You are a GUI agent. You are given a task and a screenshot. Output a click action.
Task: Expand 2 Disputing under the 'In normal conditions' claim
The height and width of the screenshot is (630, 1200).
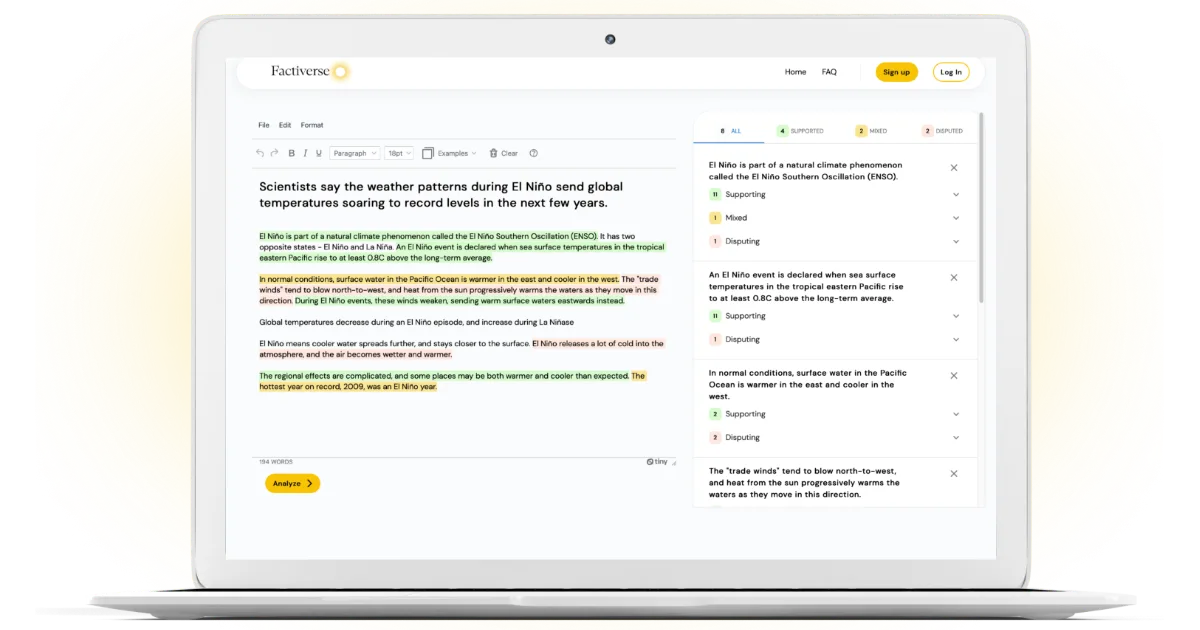pyautogui.click(x=834, y=437)
